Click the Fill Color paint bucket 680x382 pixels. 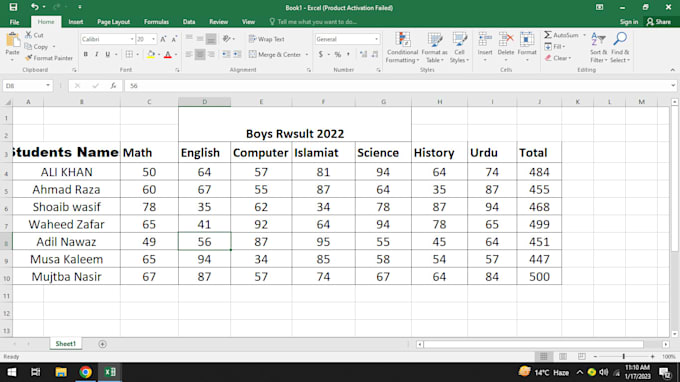click(x=150, y=54)
